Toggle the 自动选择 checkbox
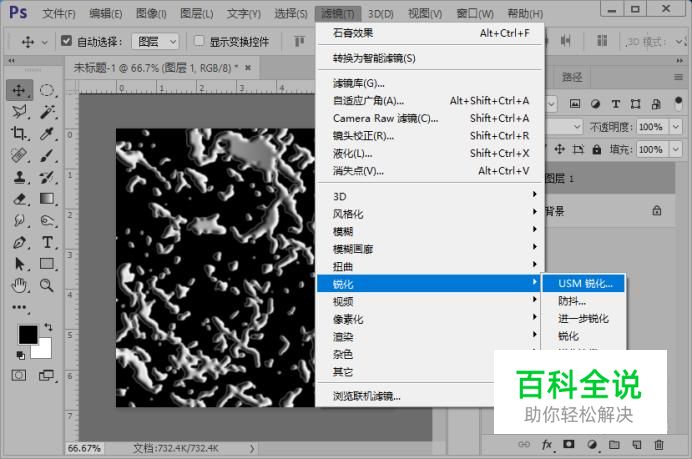Screen dimensions: 692x459 (66, 41)
